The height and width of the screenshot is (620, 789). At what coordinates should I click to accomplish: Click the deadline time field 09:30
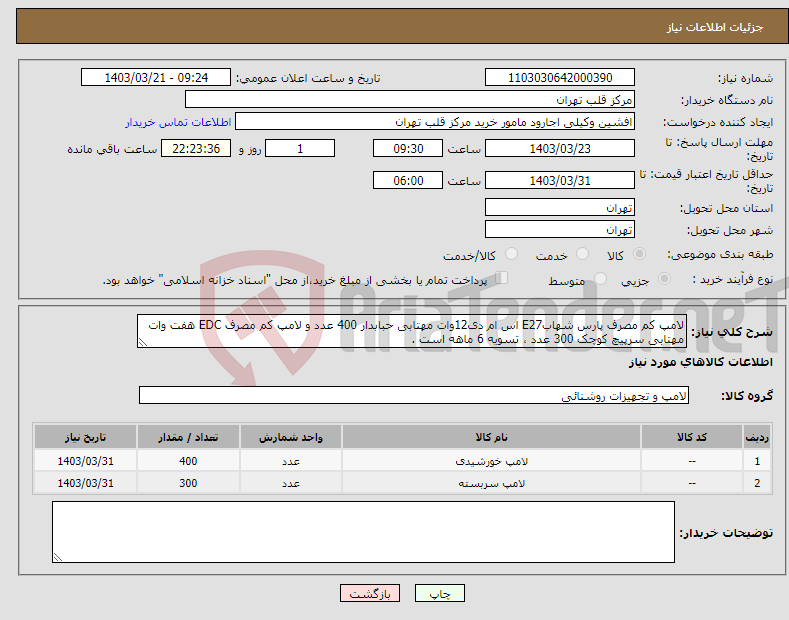[408, 148]
